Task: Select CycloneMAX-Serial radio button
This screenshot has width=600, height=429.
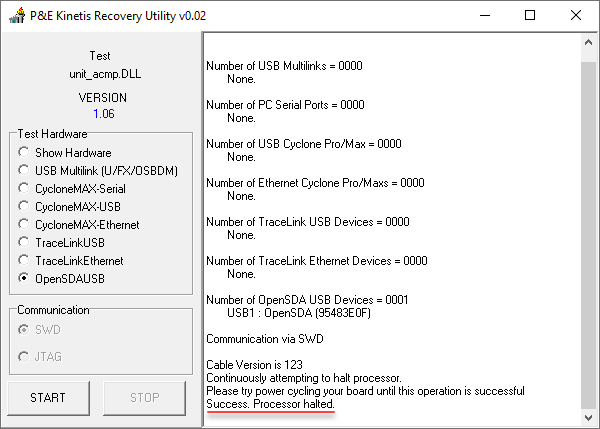Action: point(24,189)
